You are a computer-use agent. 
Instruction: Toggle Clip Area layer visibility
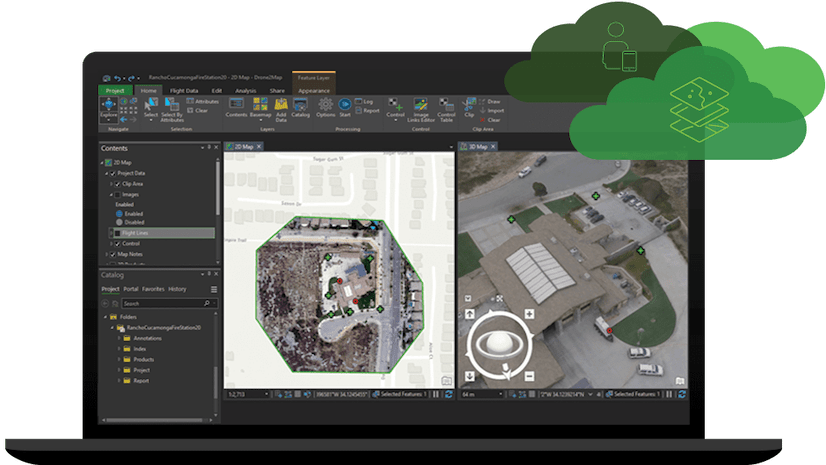pyautogui.click(x=117, y=184)
